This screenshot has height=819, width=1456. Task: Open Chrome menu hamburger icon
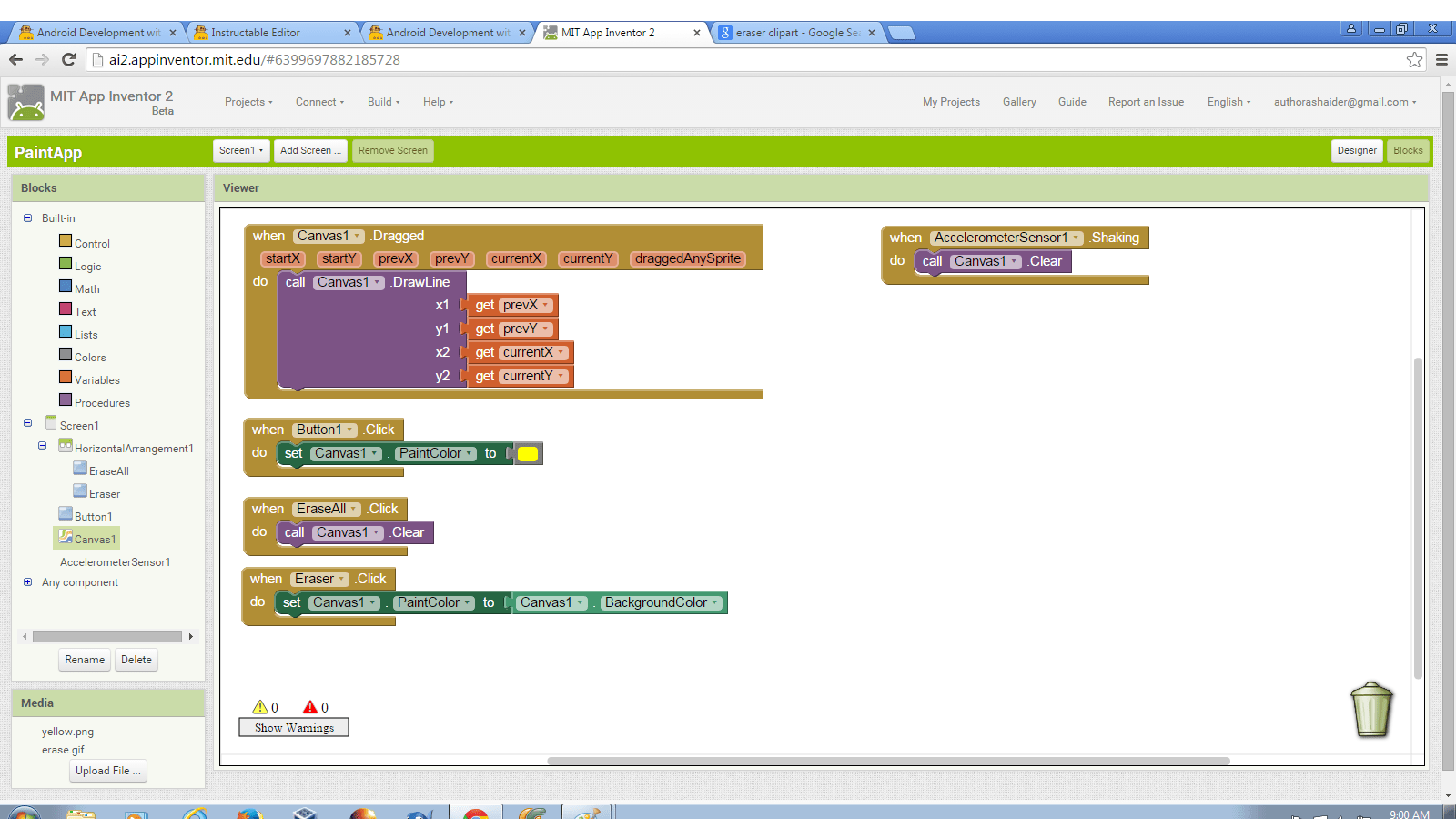[1442, 59]
